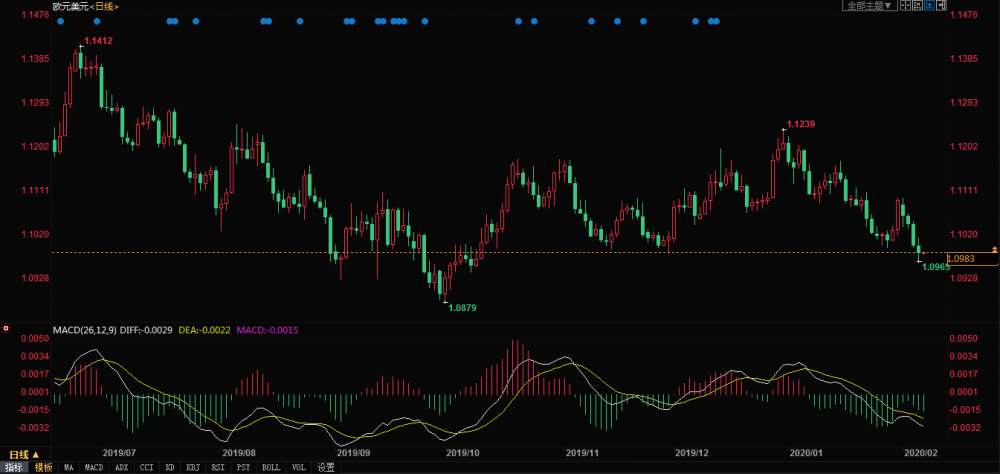
Task: Click the small red icon left of the MACD panel
Action: (x=7, y=327)
